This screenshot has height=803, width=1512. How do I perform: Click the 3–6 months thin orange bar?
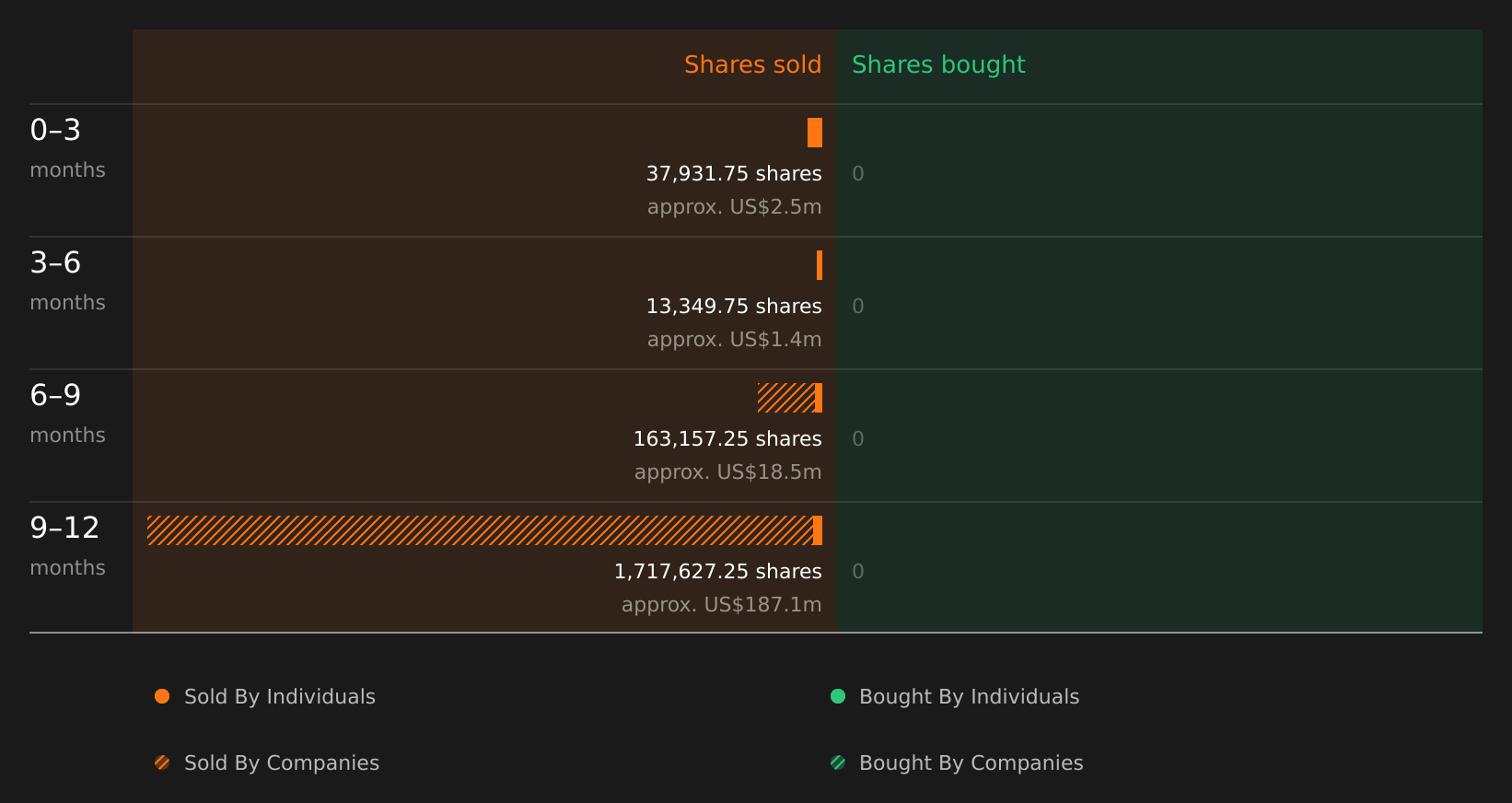pyautogui.click(x=820, y=265)
